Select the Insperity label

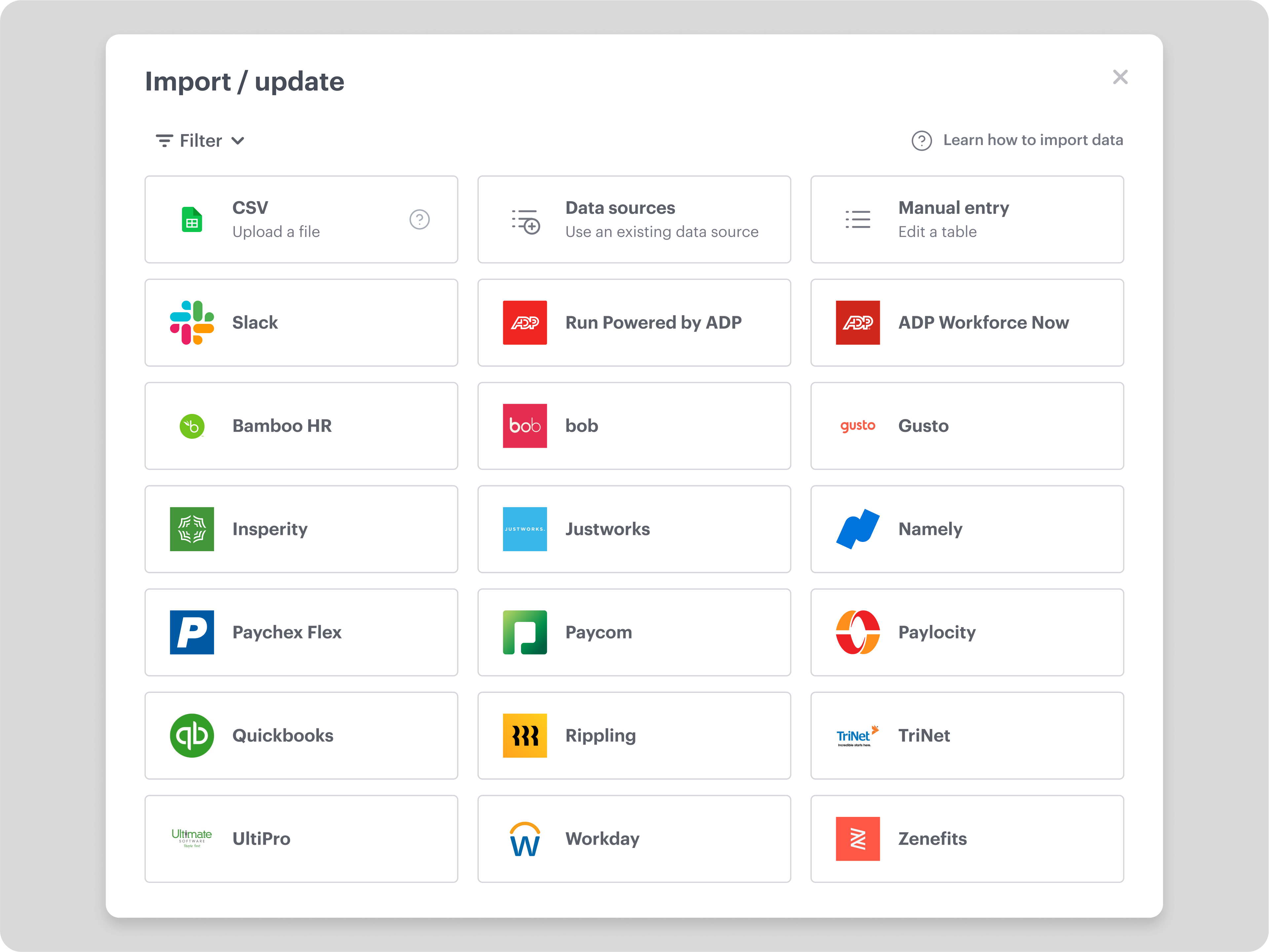(270, 529)
